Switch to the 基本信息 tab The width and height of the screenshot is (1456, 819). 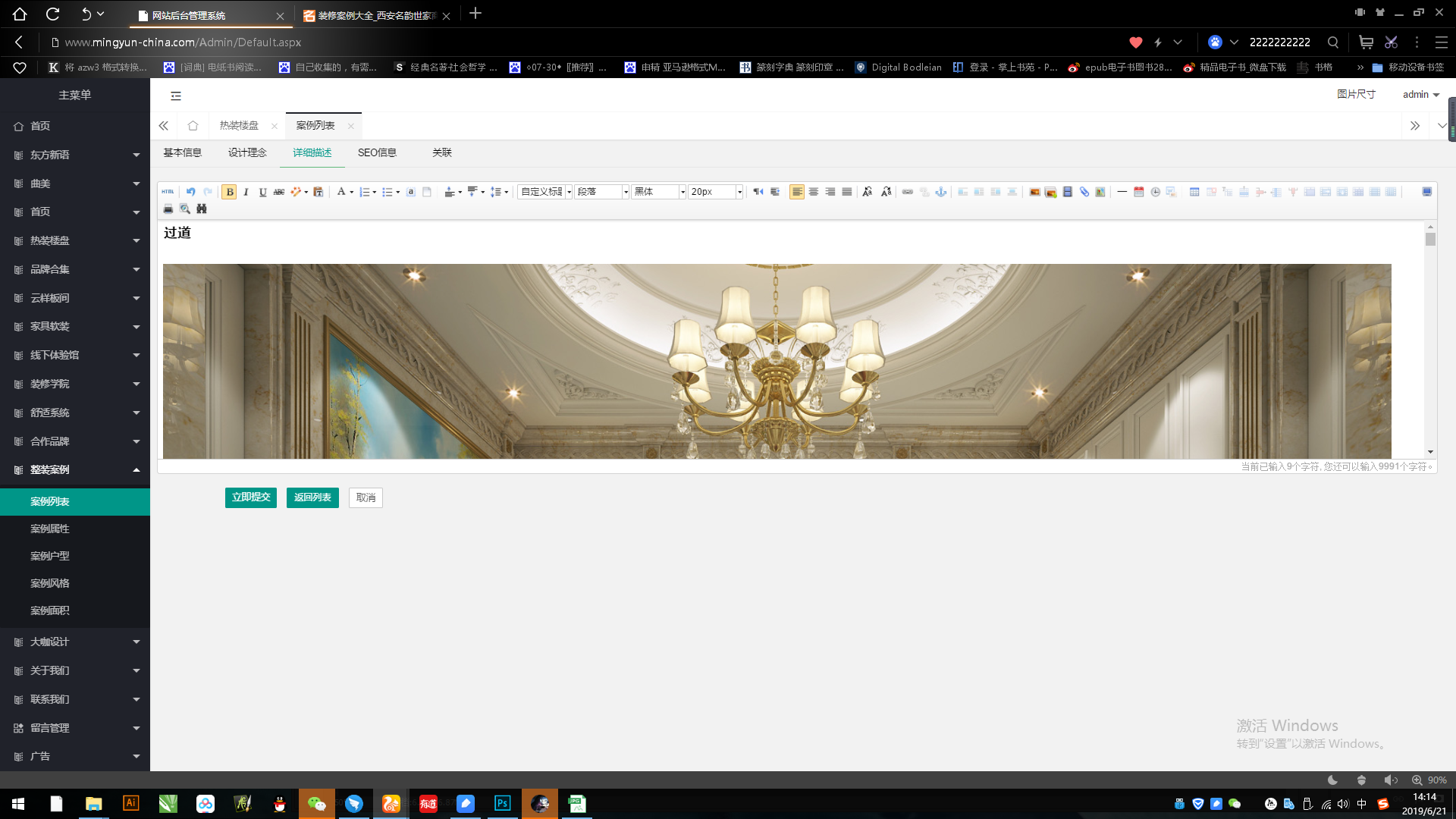182,152
